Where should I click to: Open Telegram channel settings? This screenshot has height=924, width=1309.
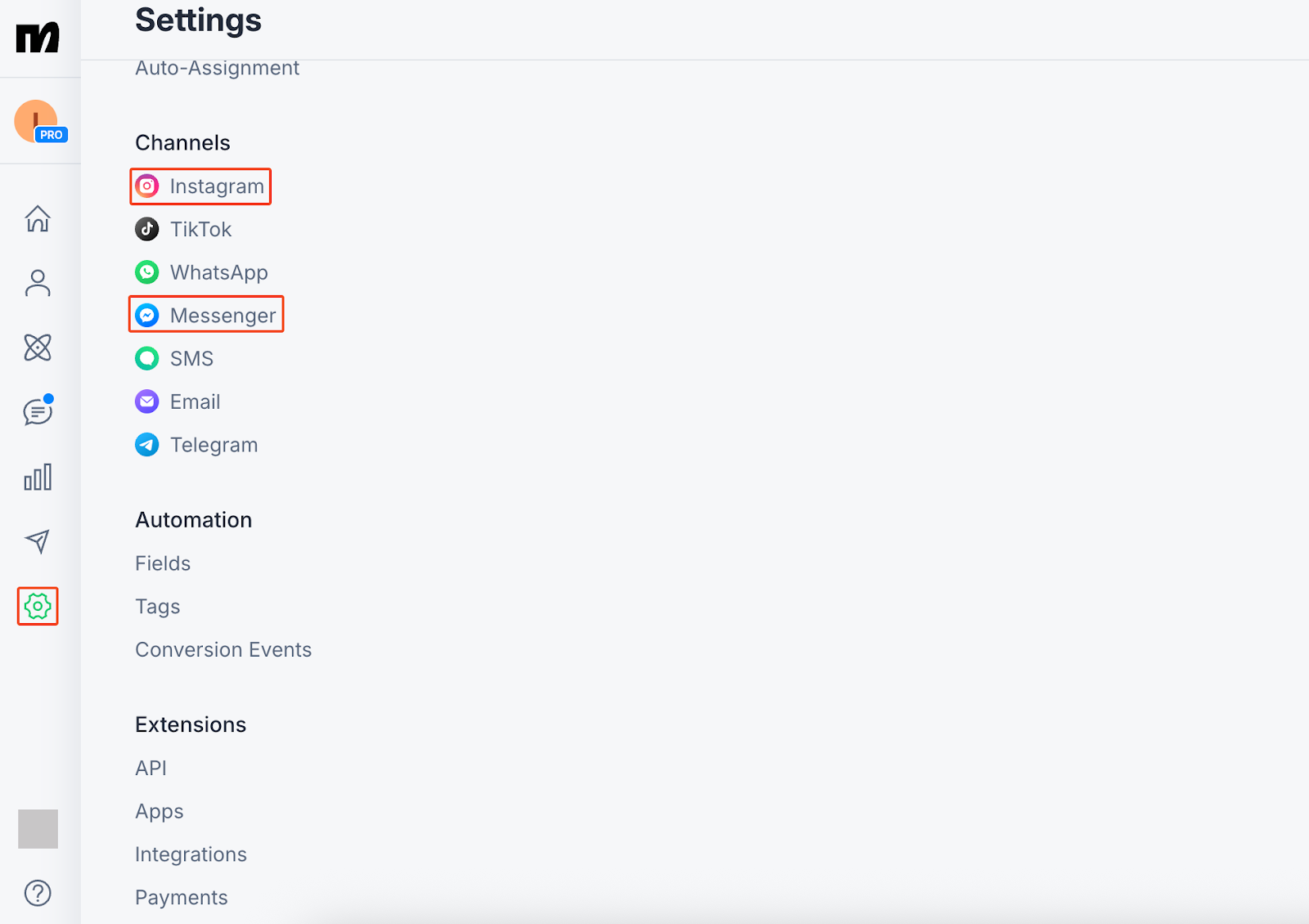click(x=196, y=445)
